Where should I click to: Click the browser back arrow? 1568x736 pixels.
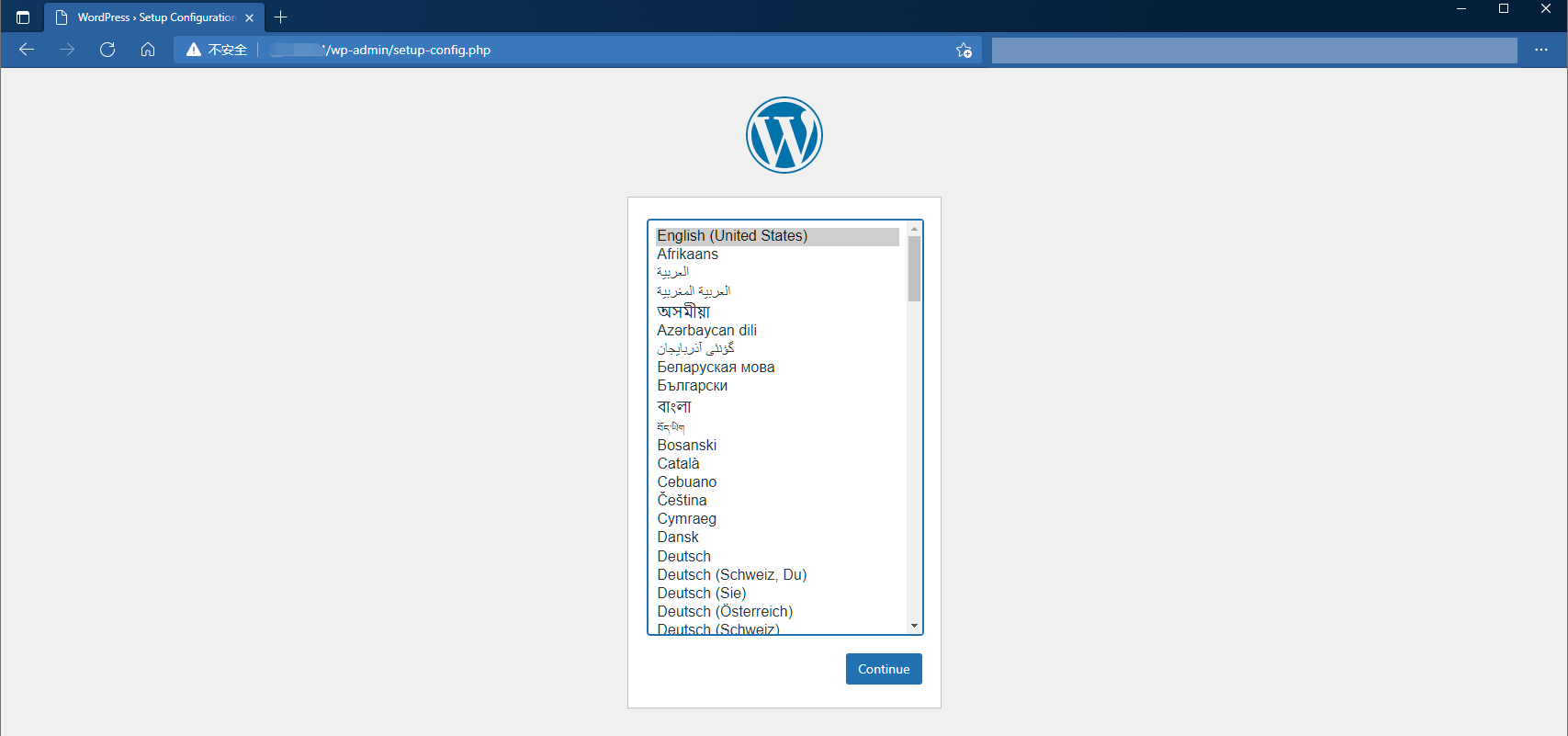(x=27, y=50)
